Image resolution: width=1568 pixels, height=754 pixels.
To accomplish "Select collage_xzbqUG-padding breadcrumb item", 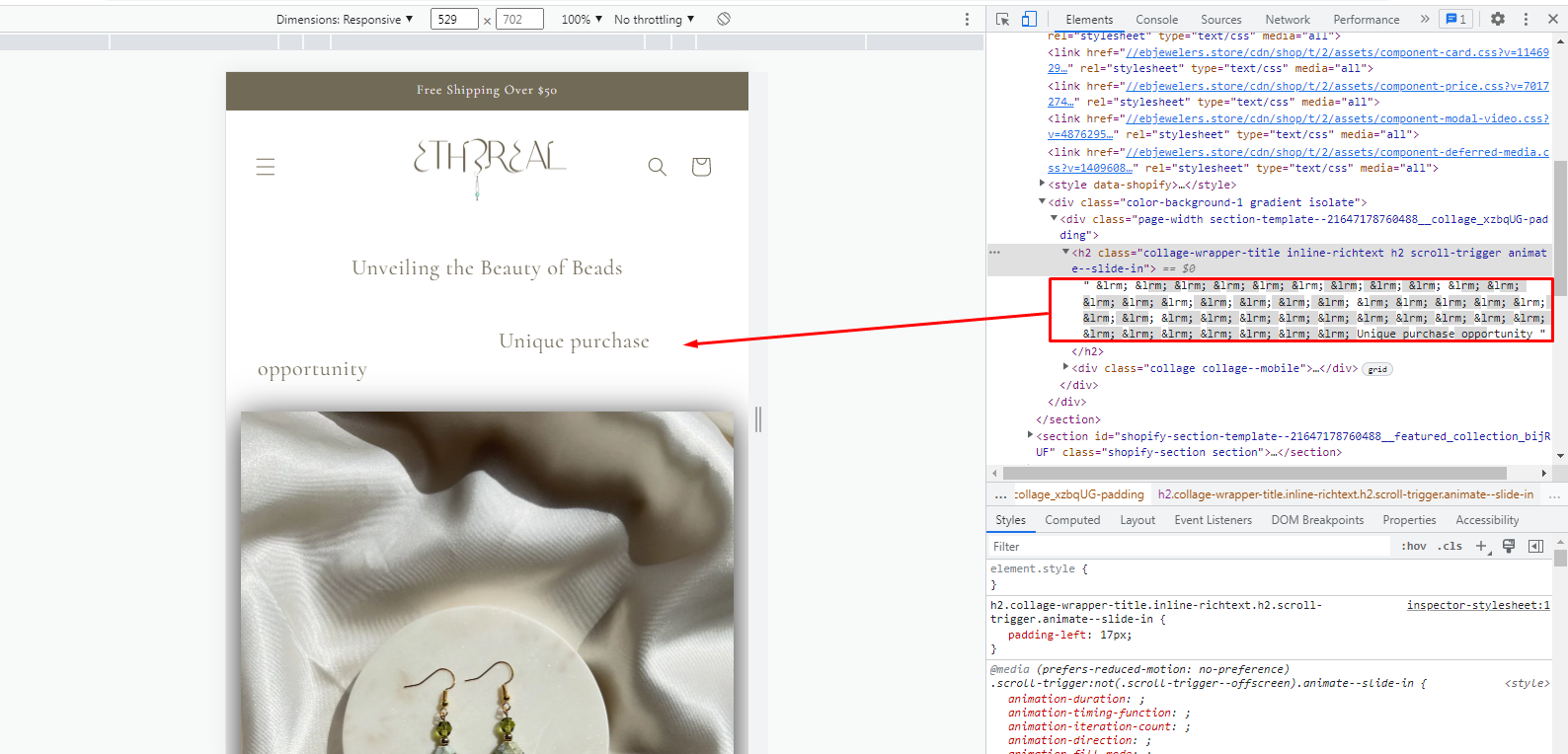I will (1078, 494).
